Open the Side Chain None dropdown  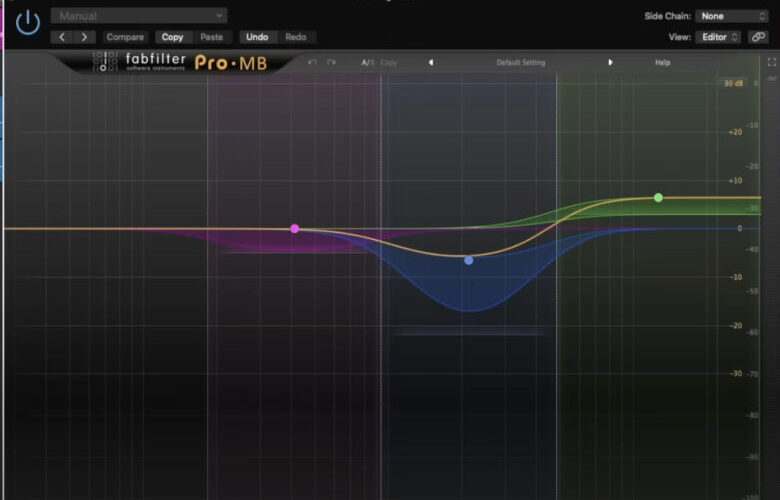point(732,16)
